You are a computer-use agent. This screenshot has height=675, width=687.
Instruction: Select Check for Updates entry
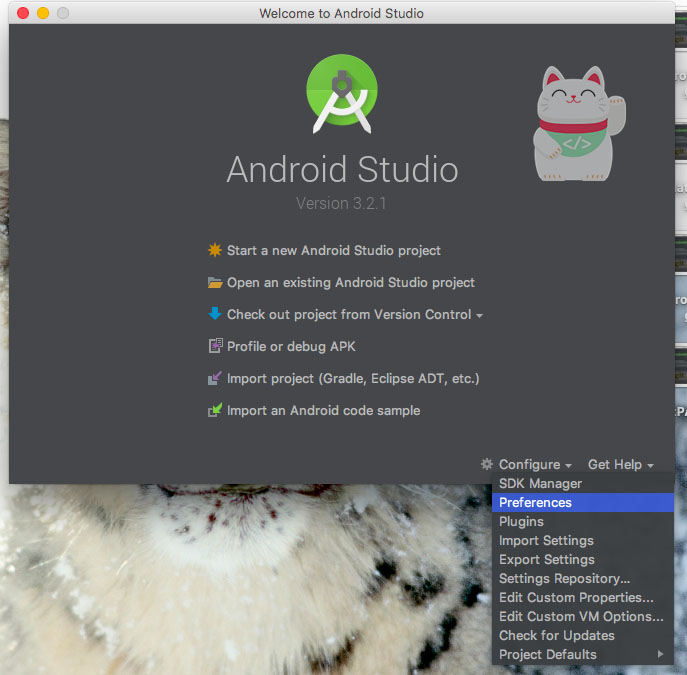point(583,635)
